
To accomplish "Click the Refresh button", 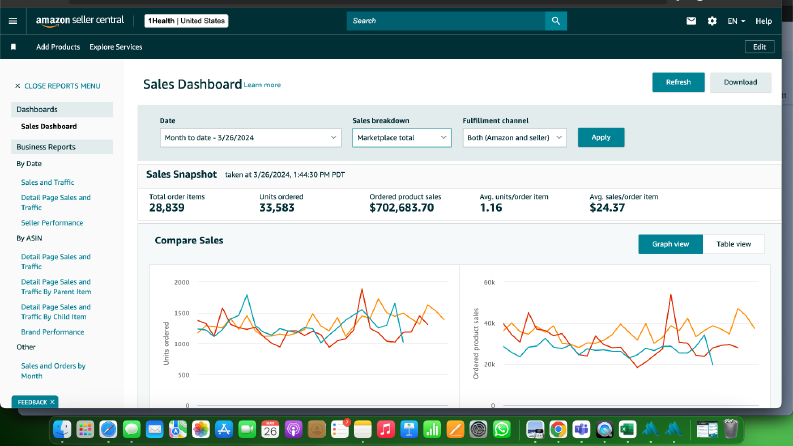I will pos(678,82).
